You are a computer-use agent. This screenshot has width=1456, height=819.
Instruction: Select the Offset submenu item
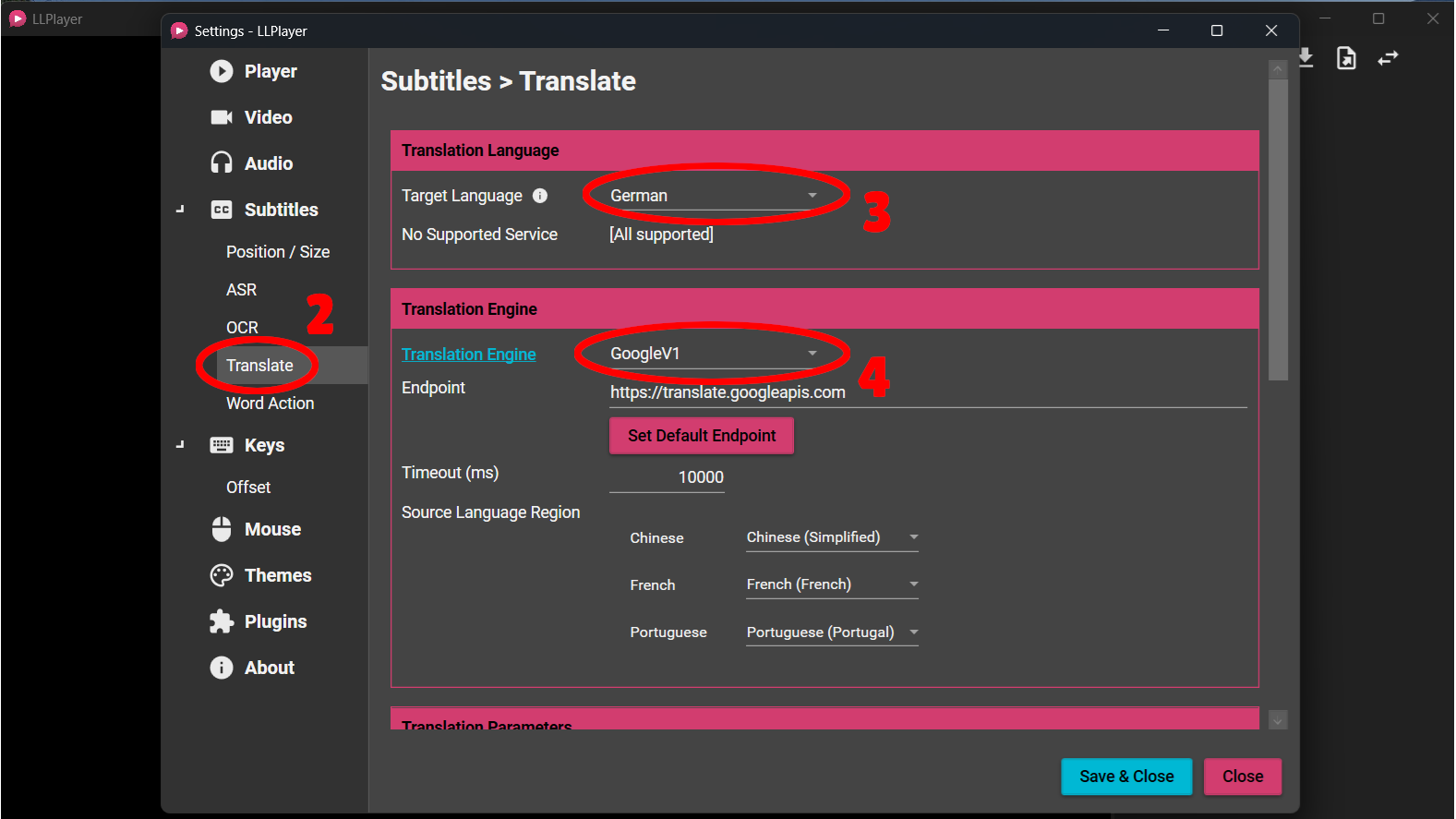tap(248, 488)
